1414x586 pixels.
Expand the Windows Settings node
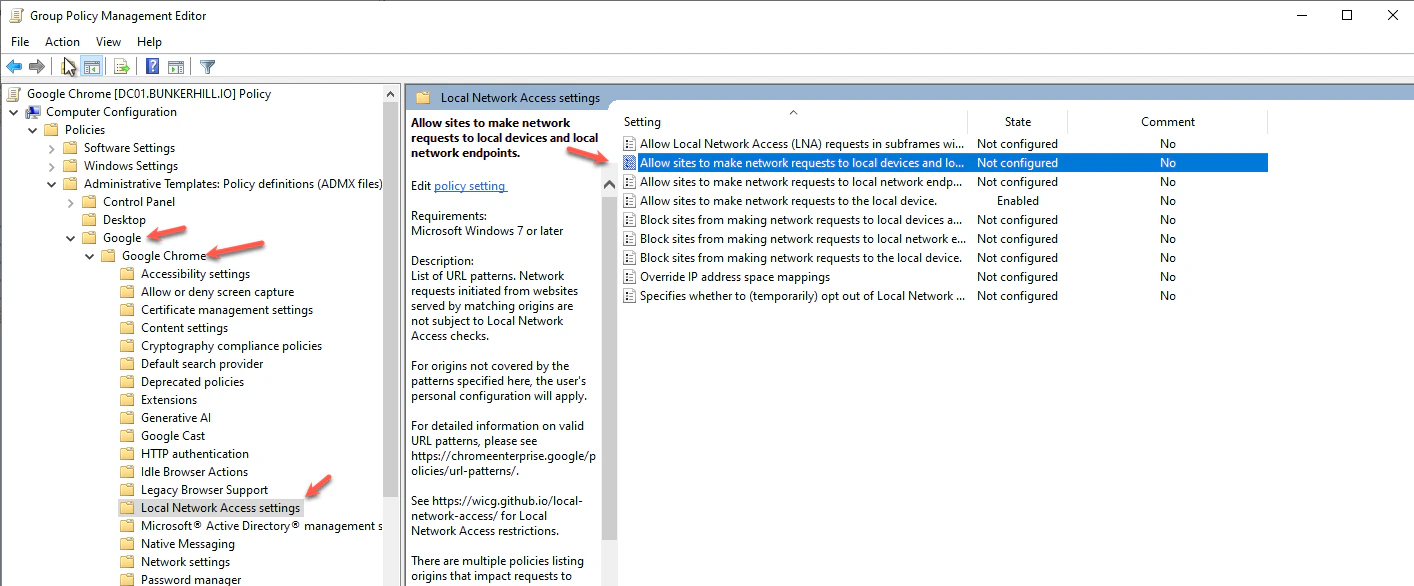coord(52,166)
